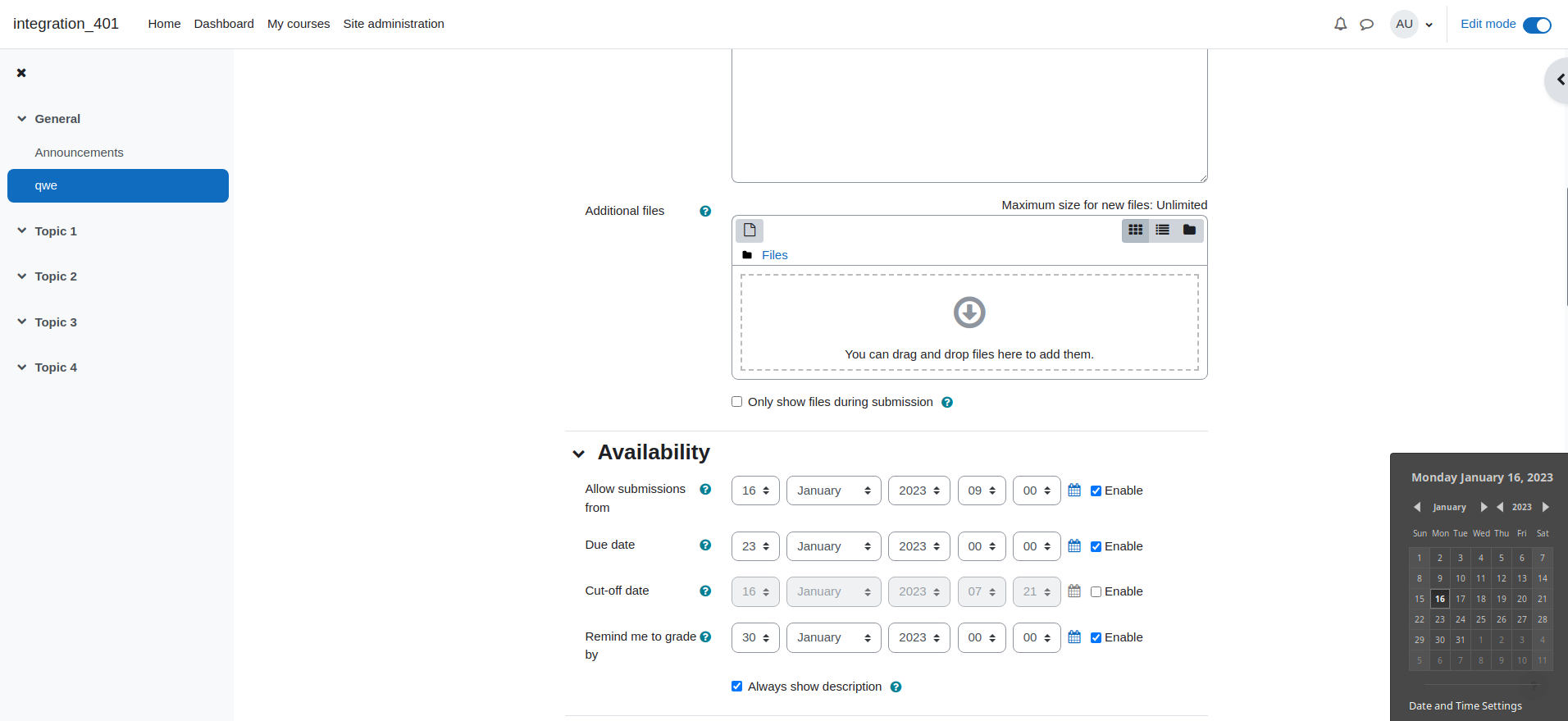Open Allow submissions from hour dropdown
Viewport: 1568px width, 721px height.
(982, 491)
